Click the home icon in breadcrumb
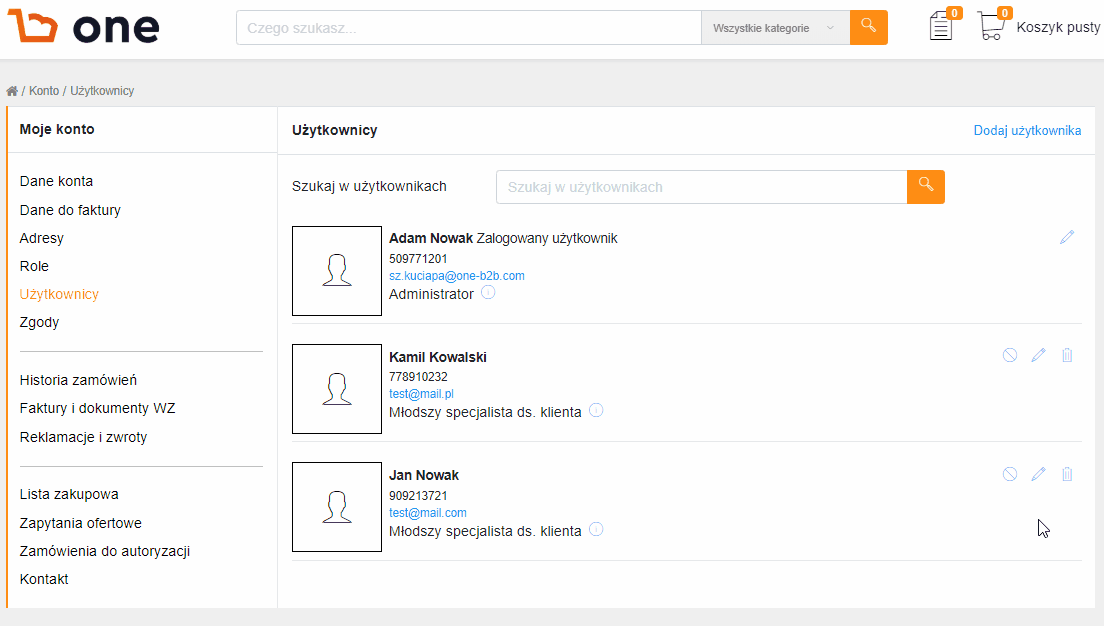This screenshot has height=626, width=1104. pyautogui.click(x=12, y=91)
